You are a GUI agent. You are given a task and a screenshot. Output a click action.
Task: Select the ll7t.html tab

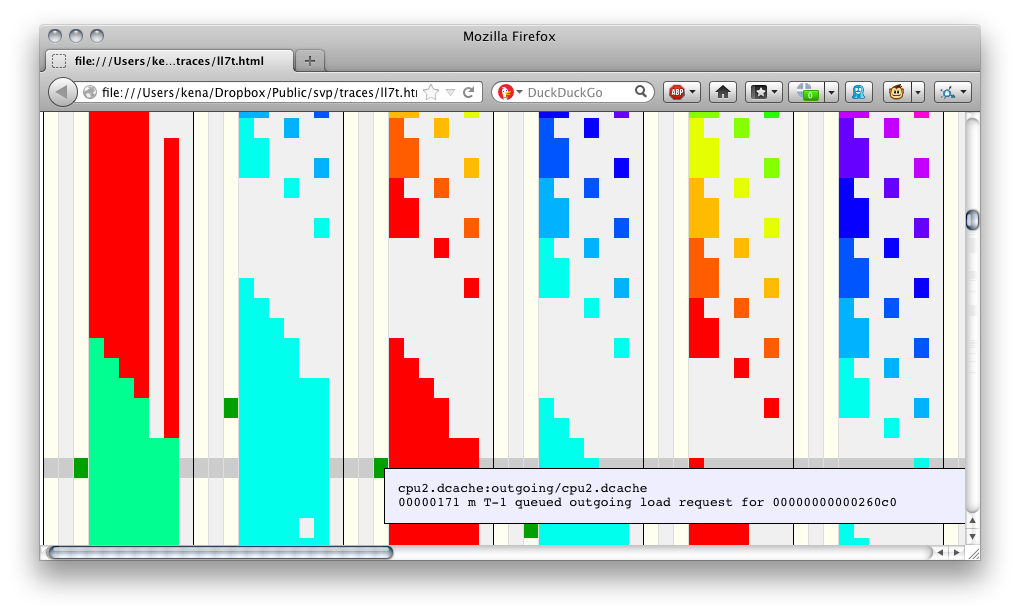click(x=169, y=61)
